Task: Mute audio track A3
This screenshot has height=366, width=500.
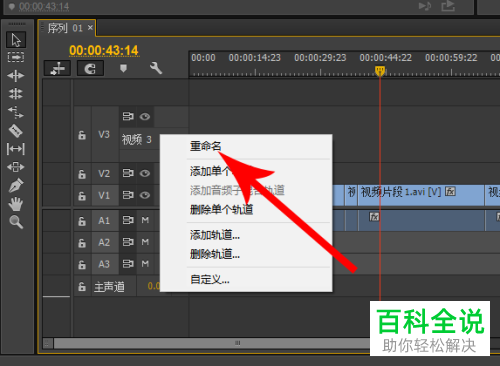Action: 145,264
